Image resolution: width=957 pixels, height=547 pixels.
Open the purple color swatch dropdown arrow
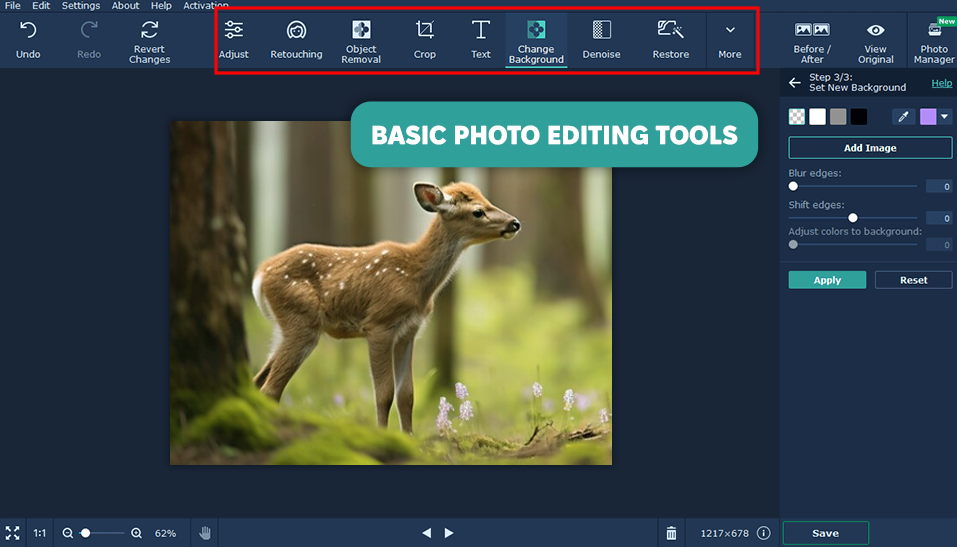(945, 117)
